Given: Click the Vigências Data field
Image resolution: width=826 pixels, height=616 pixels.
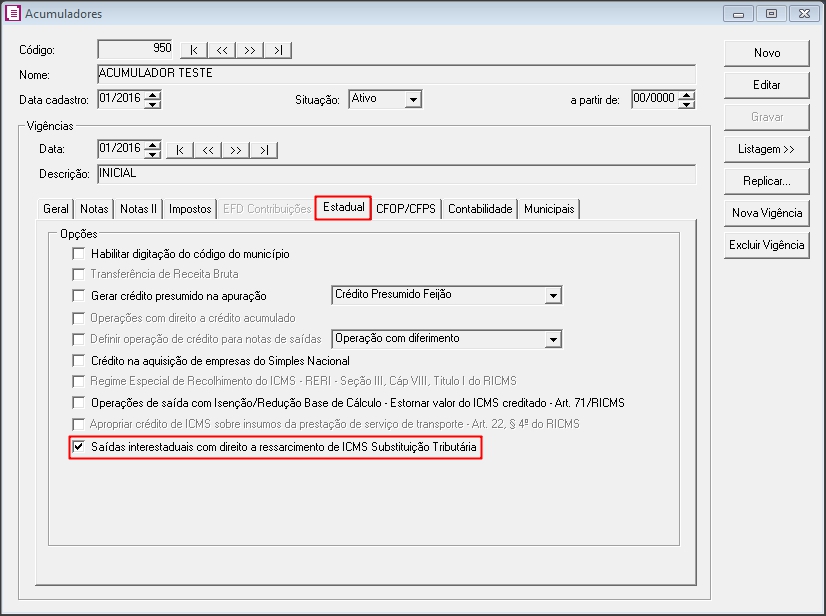Looking at the screenshot, I should [122, 149].
